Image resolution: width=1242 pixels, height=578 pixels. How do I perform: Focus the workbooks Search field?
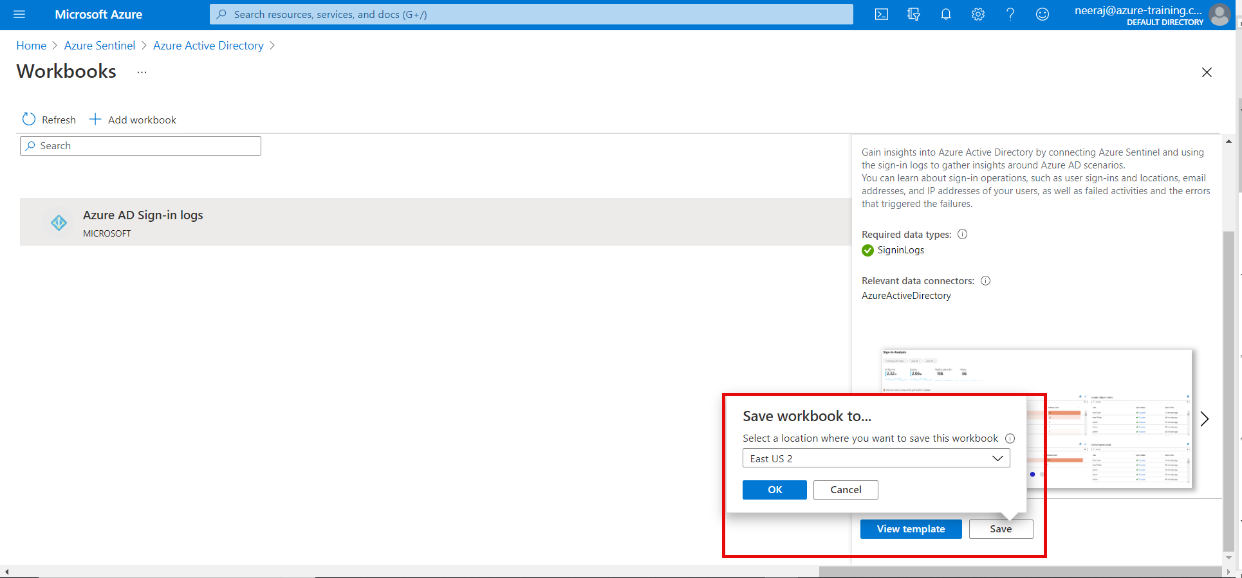[x=140, y=146]
